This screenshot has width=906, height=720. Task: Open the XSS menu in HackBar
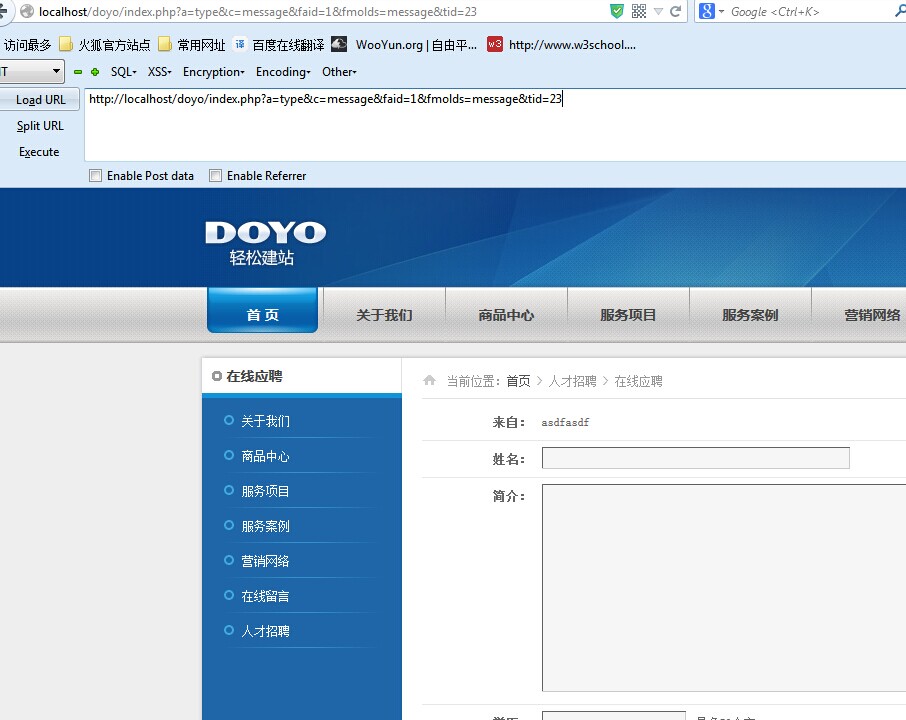point(159,72)
